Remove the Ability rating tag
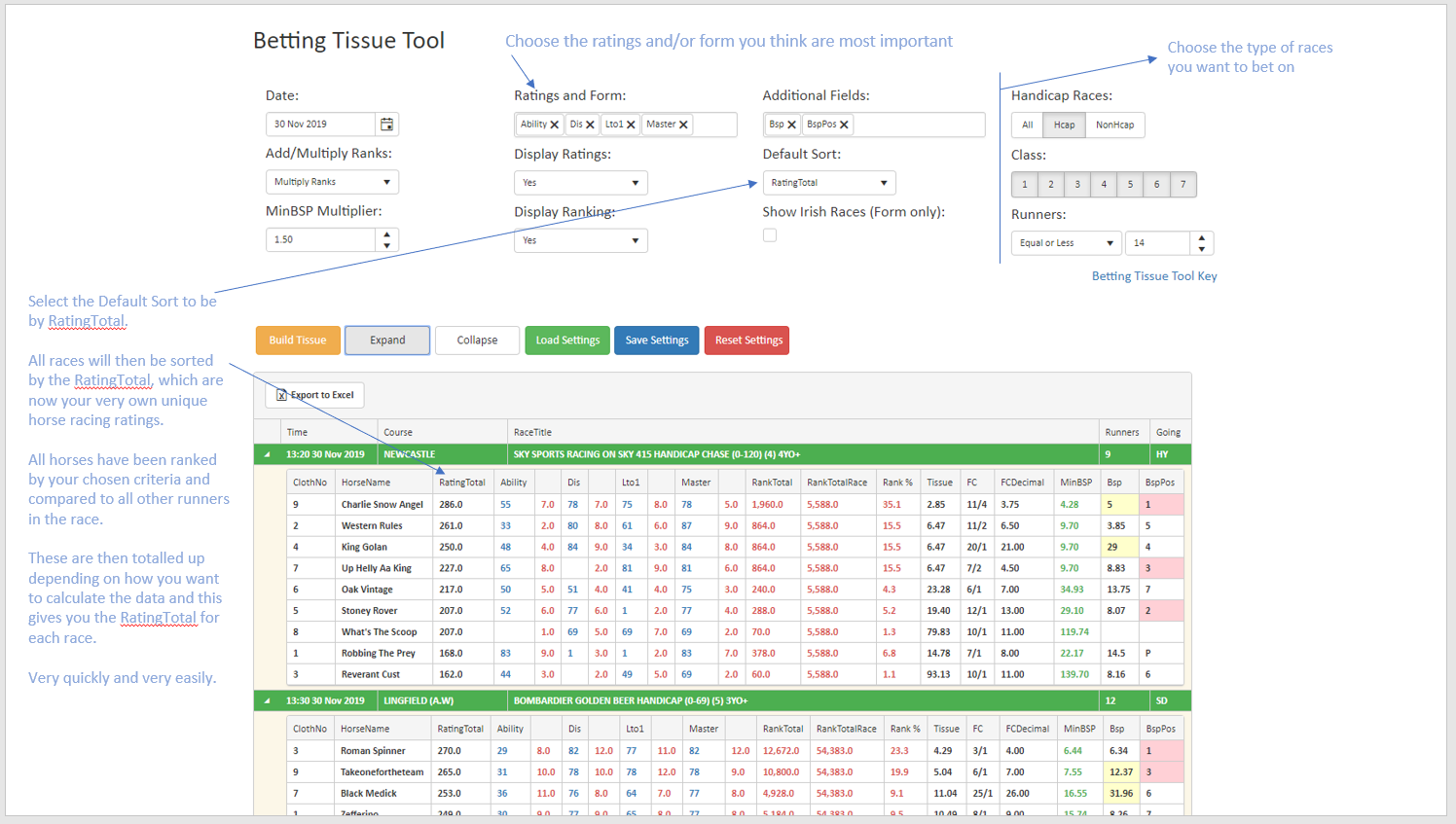The image size is (1456, 824). (x=556, y=124)
